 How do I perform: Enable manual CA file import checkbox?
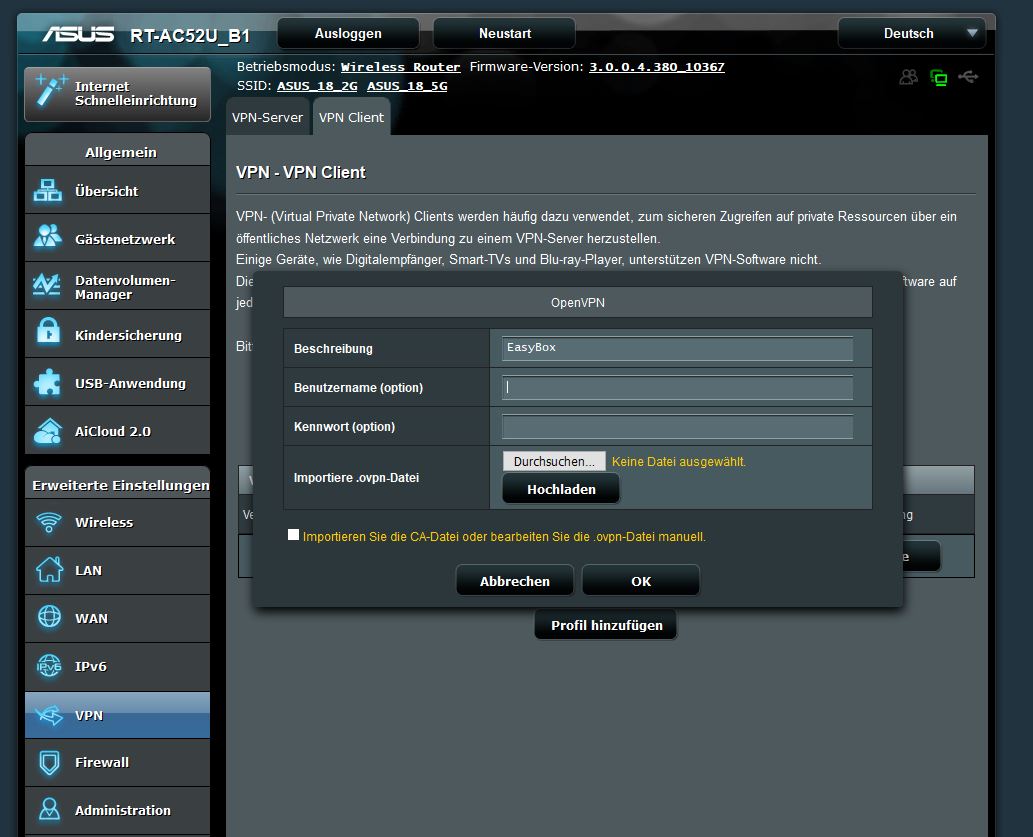293,535
